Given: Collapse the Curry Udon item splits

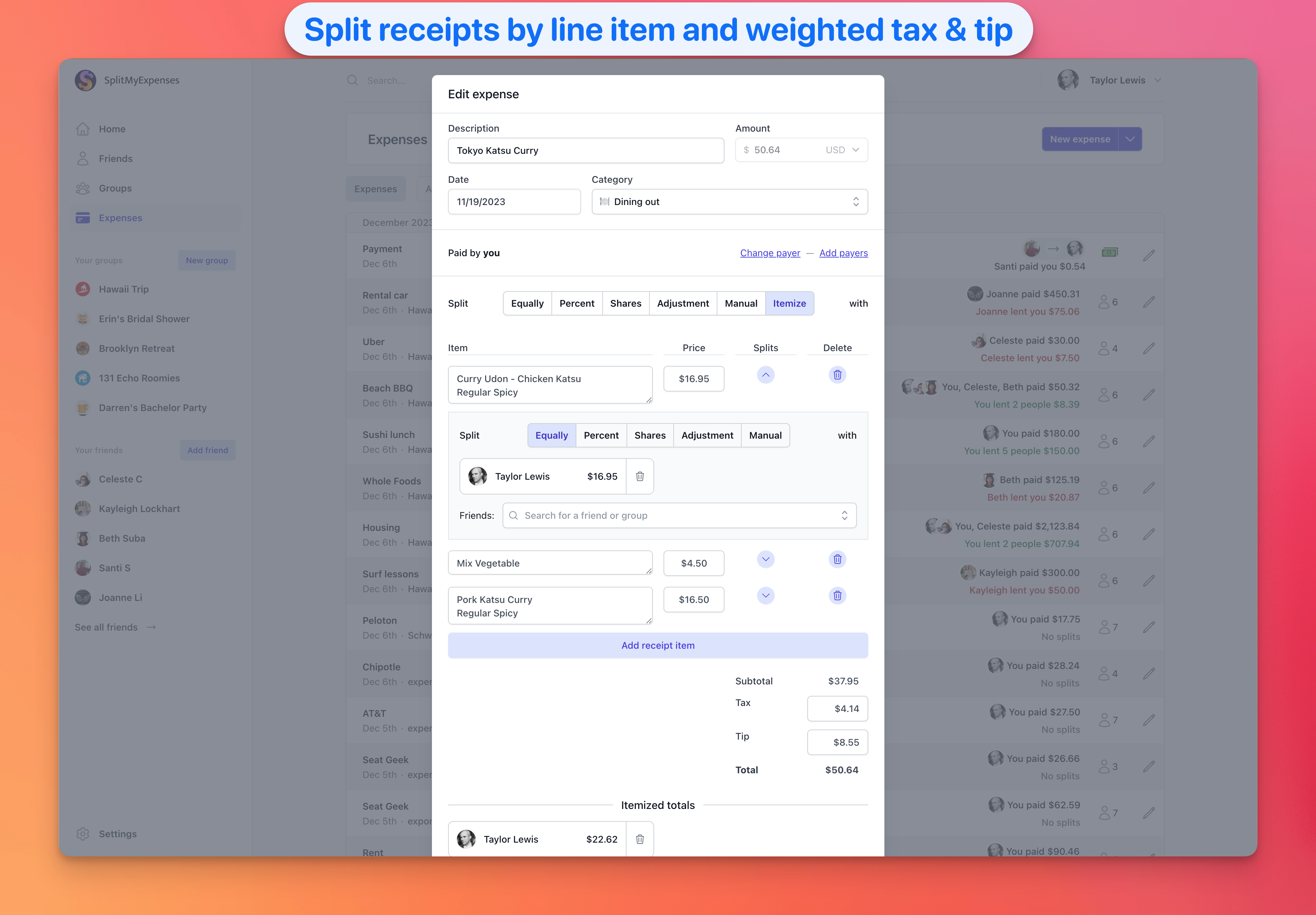Looking at the screenshot, I should [766, 375].
